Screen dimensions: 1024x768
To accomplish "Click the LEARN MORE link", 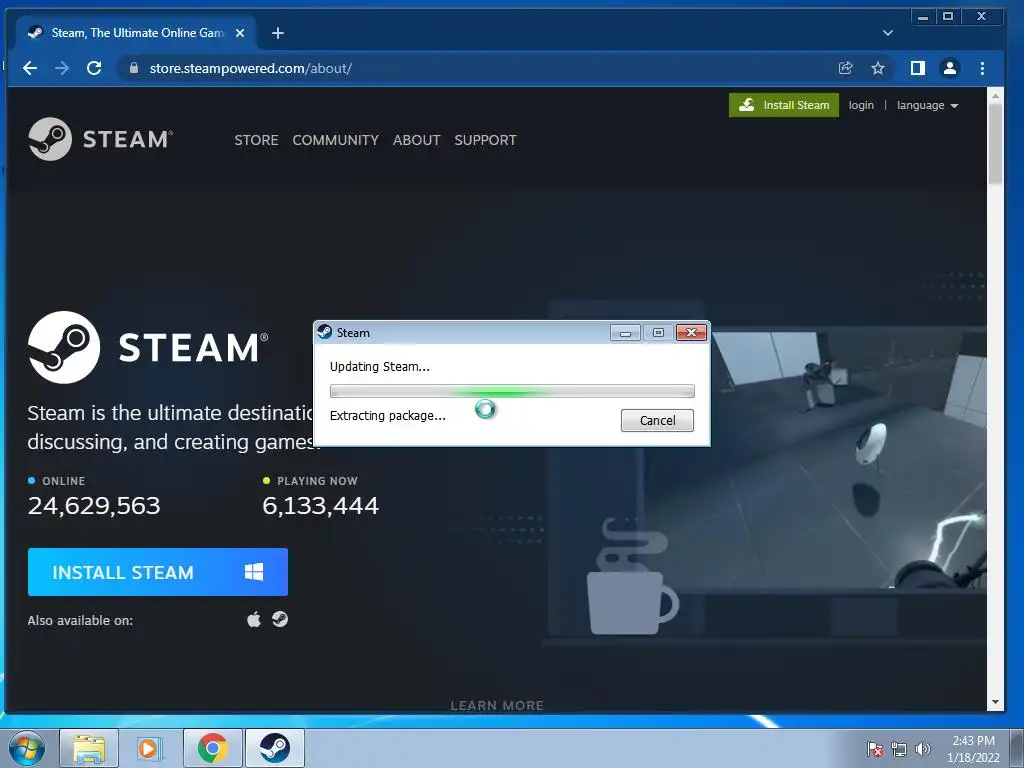I will pos(497,705).
